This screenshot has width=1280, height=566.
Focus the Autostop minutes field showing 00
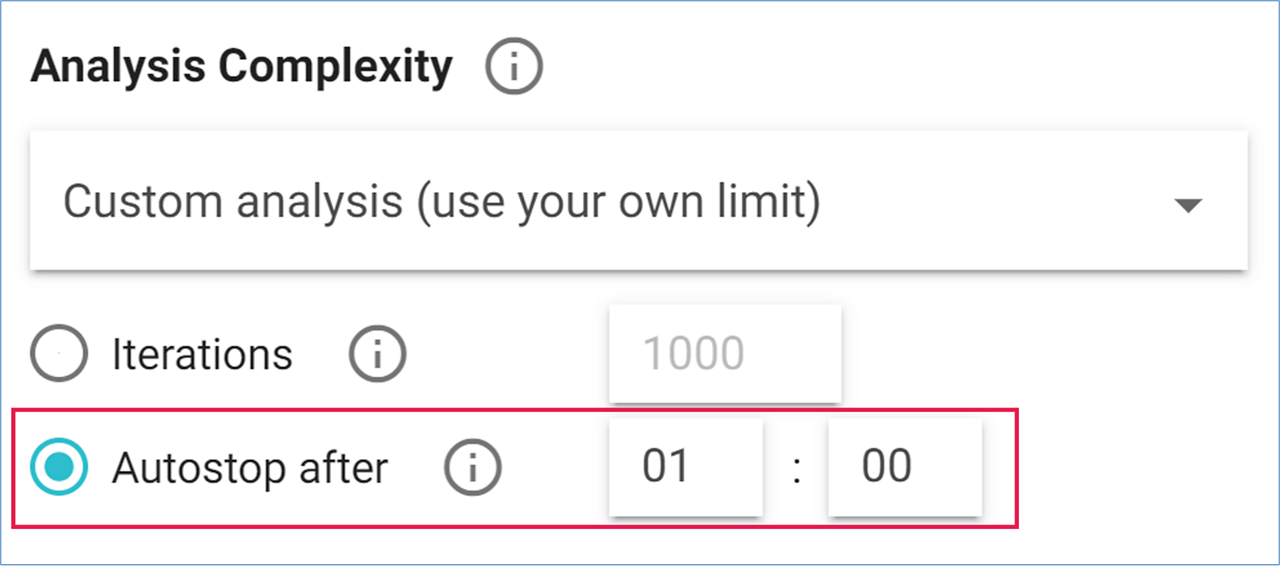point(904,467)
